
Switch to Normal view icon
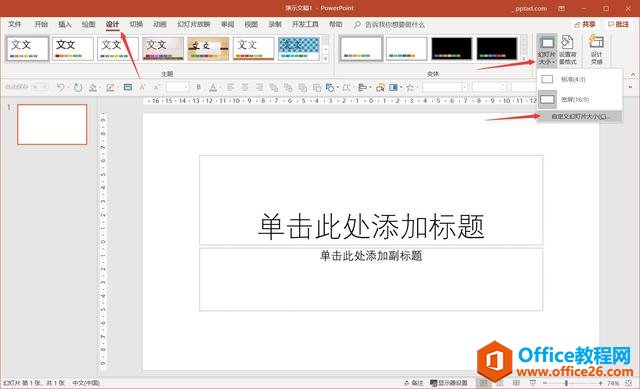(x=483, y=383)
